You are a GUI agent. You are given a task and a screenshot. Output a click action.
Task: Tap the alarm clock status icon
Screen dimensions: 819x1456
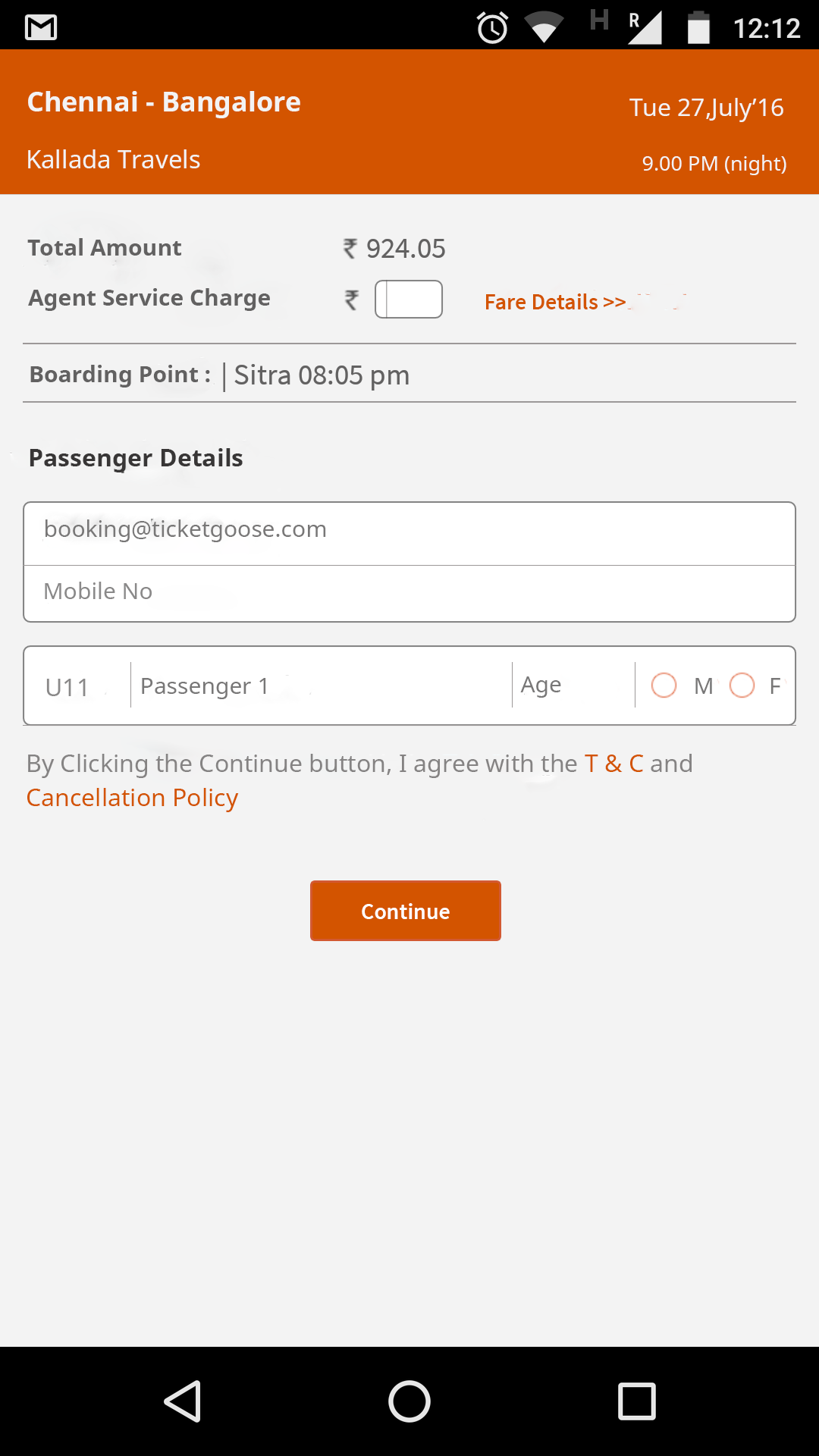pos(492,28)
